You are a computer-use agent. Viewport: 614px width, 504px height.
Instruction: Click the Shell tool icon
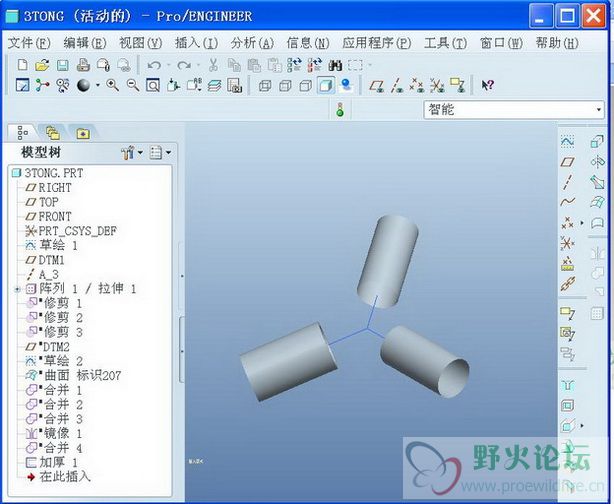[x=567, y=405]
